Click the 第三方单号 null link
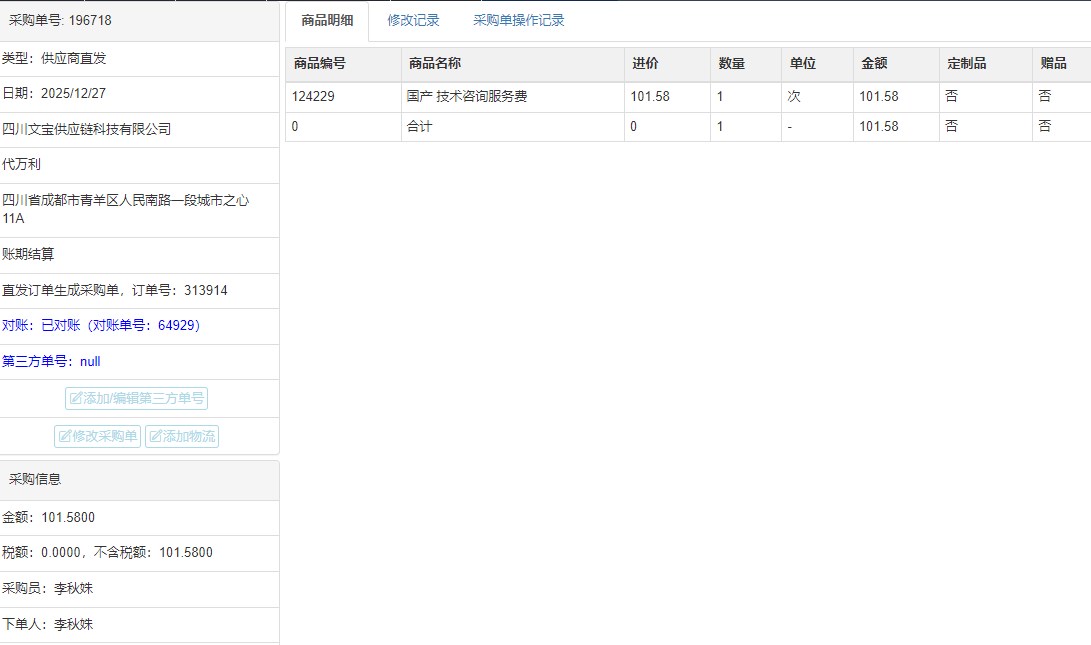 (51, 362)
